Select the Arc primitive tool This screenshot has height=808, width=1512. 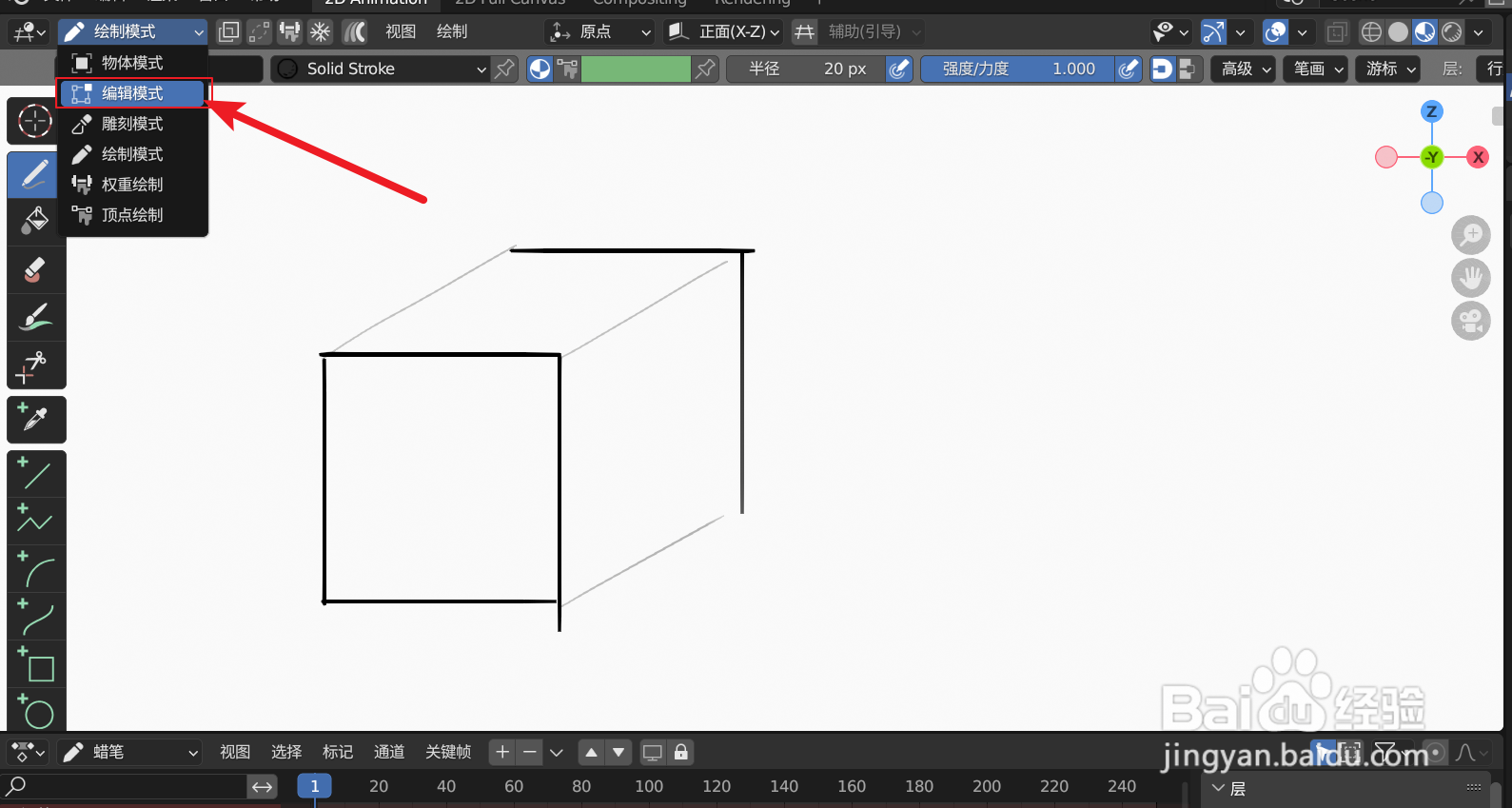[x=35, y=568]
